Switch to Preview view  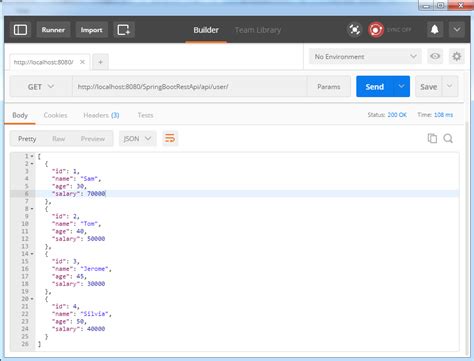click(x=93, y=139)
